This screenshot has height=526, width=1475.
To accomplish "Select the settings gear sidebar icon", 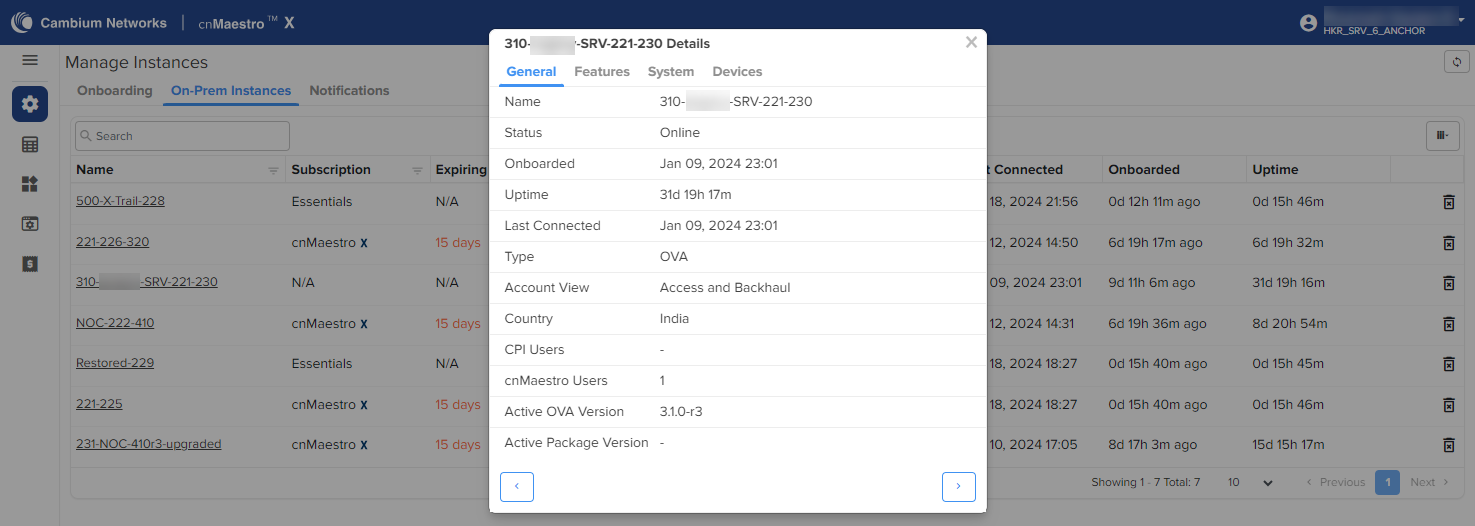I will (x=30, y=104).
